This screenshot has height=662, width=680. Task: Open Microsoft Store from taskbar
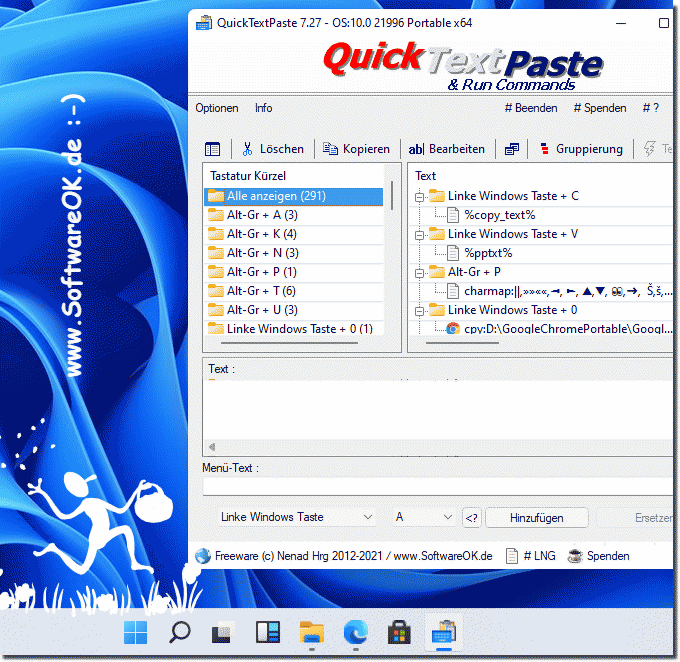pos(399,633)
